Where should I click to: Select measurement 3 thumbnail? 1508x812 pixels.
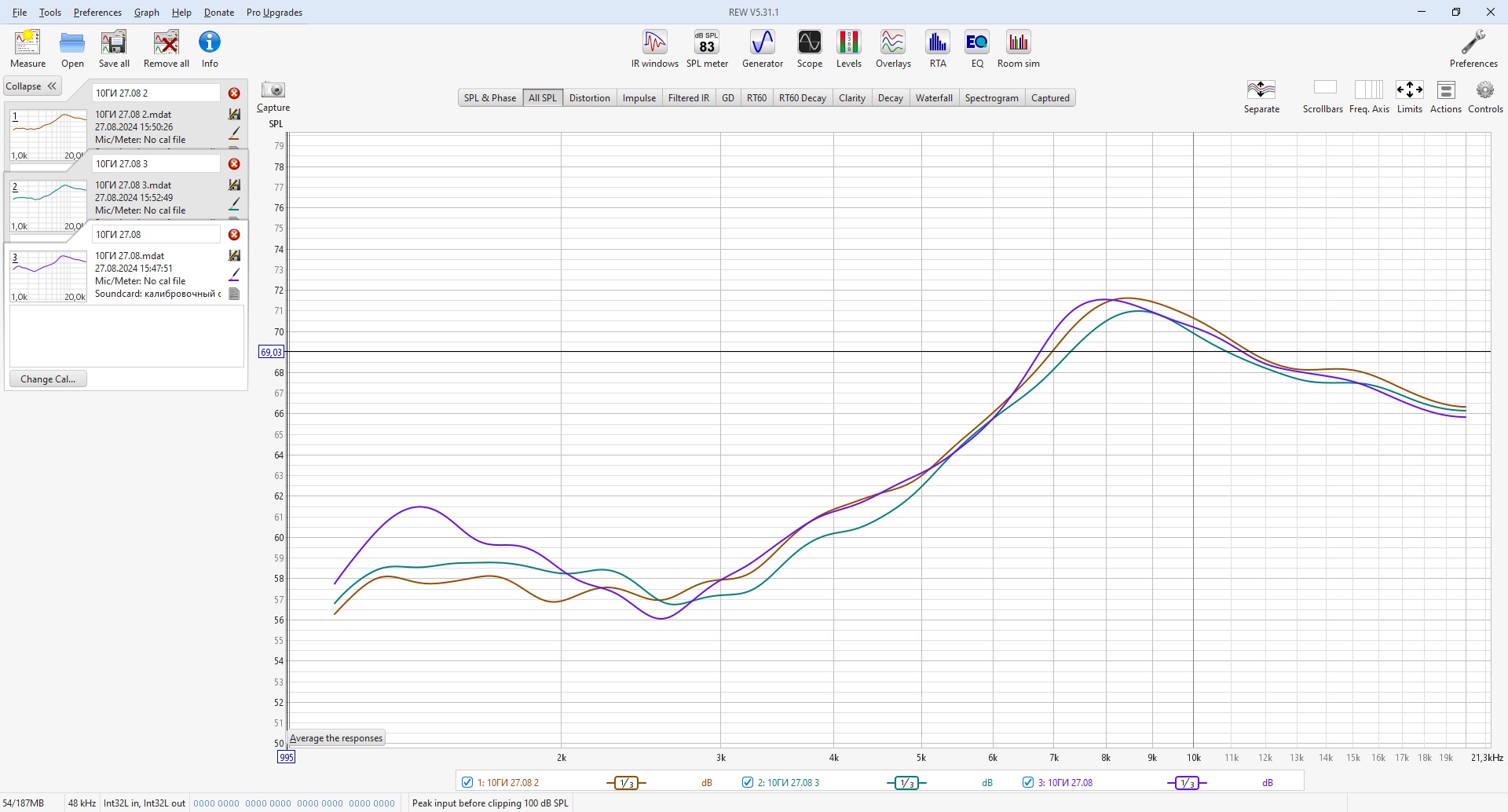click(48, 276)
